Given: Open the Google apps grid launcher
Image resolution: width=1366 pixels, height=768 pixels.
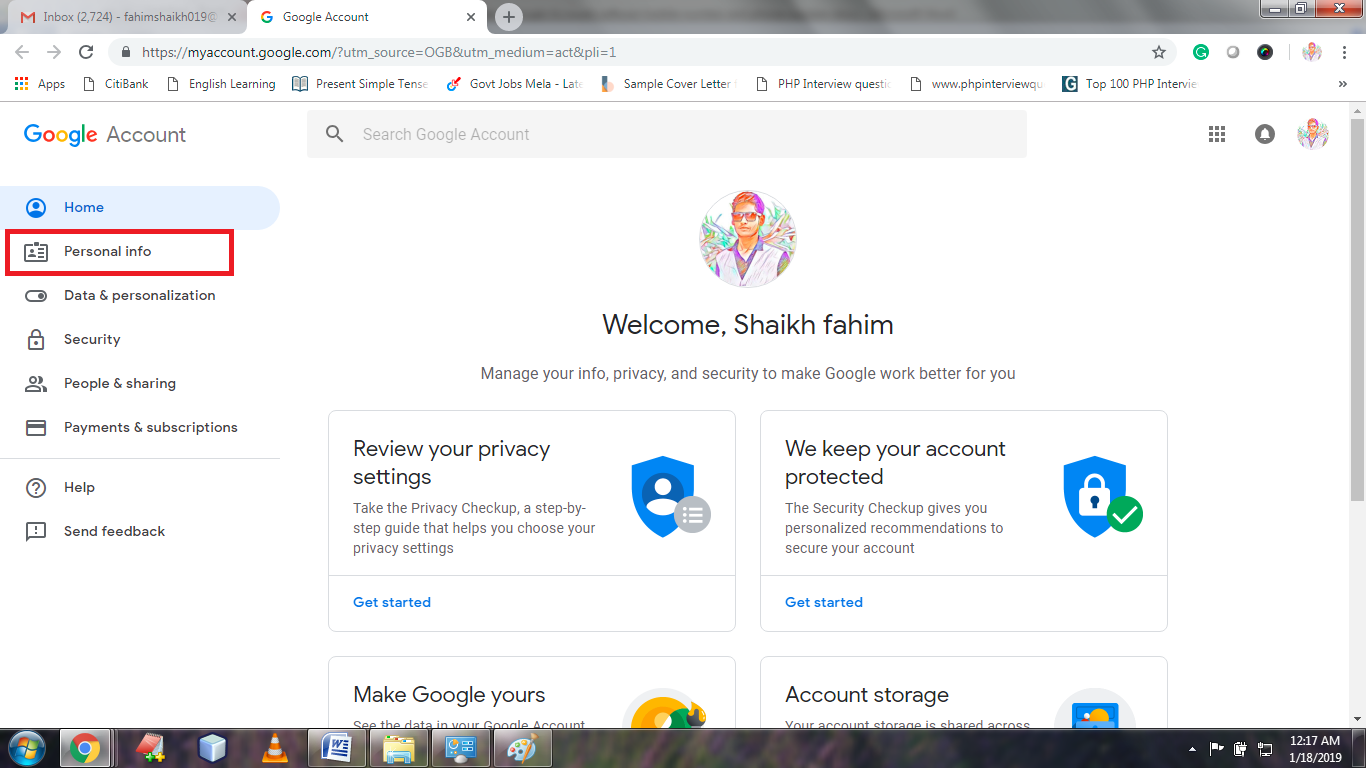Looking at the screenshot, I should tap(1217, 133).
